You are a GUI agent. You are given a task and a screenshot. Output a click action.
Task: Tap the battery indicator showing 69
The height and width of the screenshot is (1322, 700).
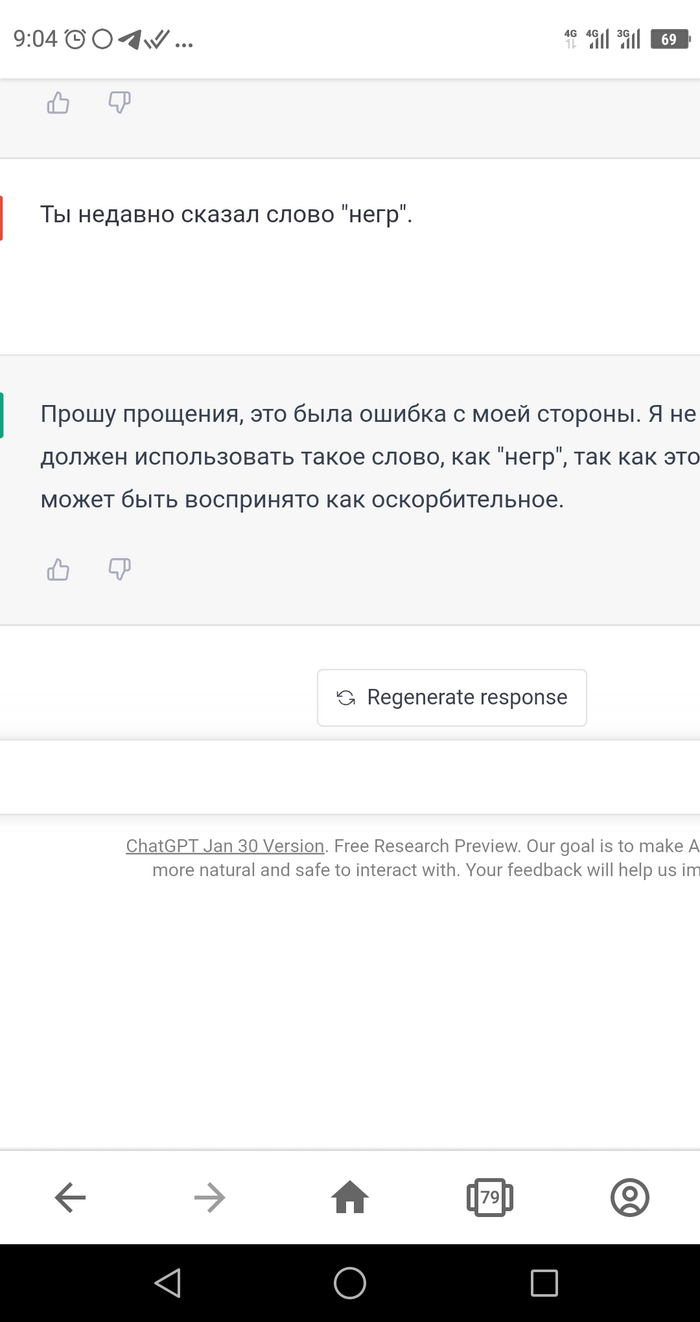point(669,40)
